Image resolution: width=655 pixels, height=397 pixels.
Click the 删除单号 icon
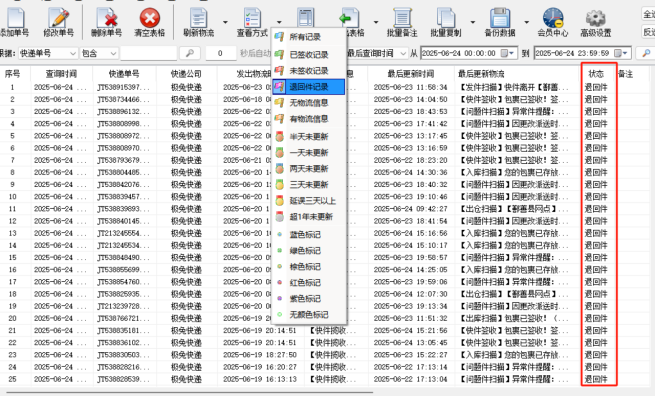coord(107,19)
